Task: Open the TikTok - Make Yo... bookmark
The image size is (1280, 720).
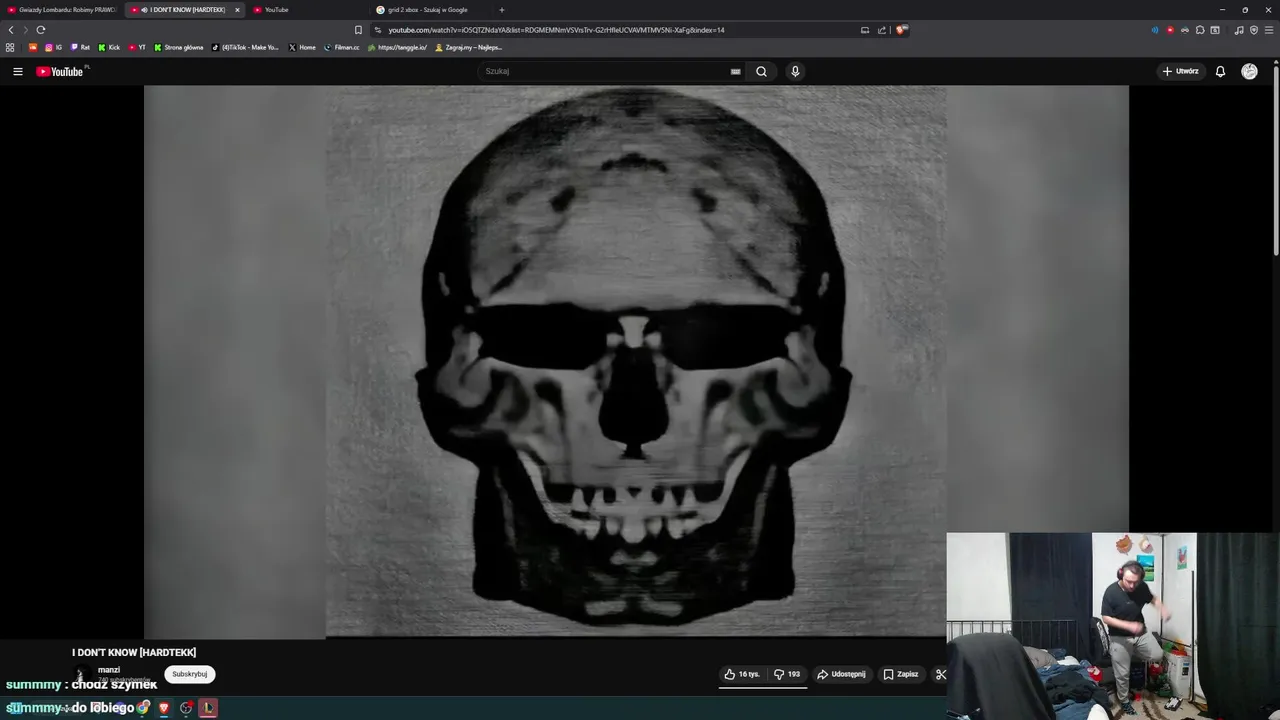Action: pyautogui.click(x=245, y=47)
